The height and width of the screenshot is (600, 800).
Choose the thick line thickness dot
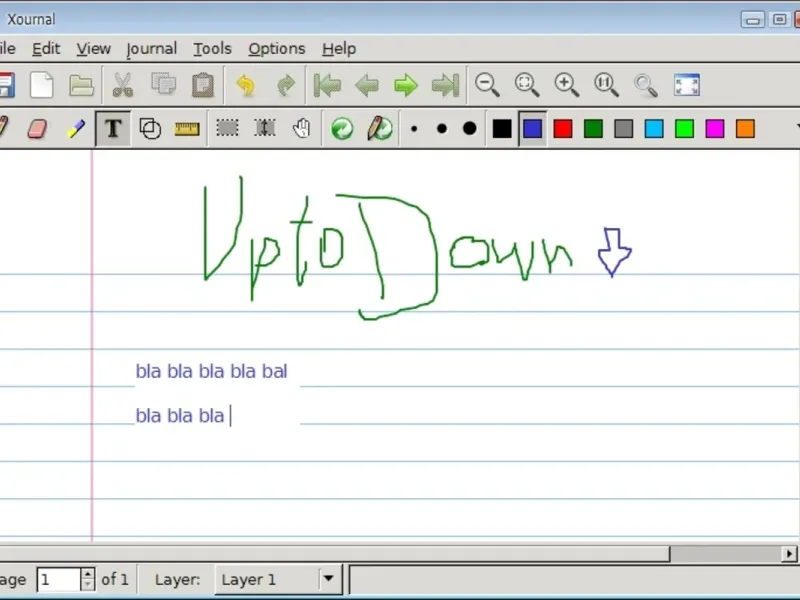coord(469,129)
